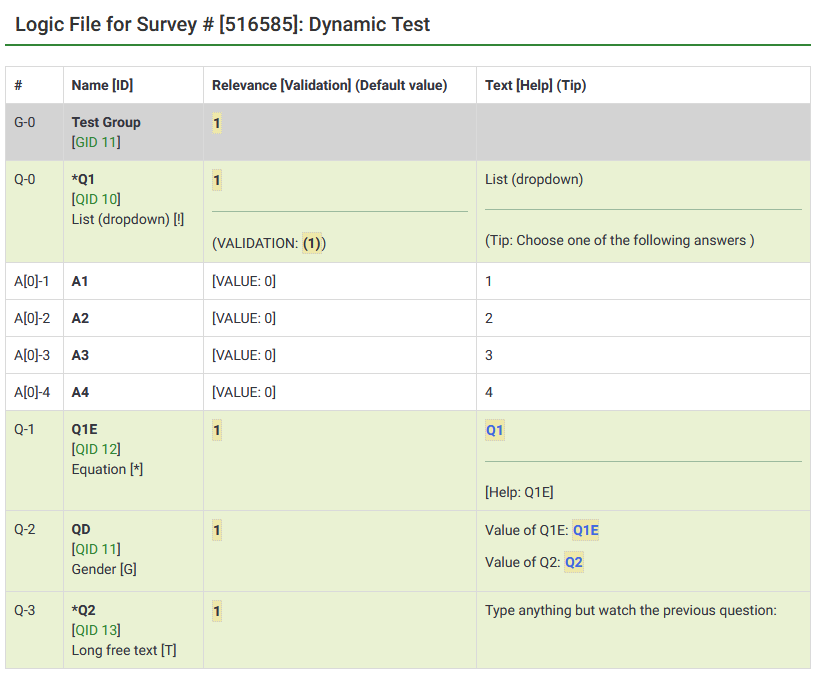Click the A[0]-1 row label
Image resolution: width=823 pixels, height=684 pixels.
click(31, 281)
